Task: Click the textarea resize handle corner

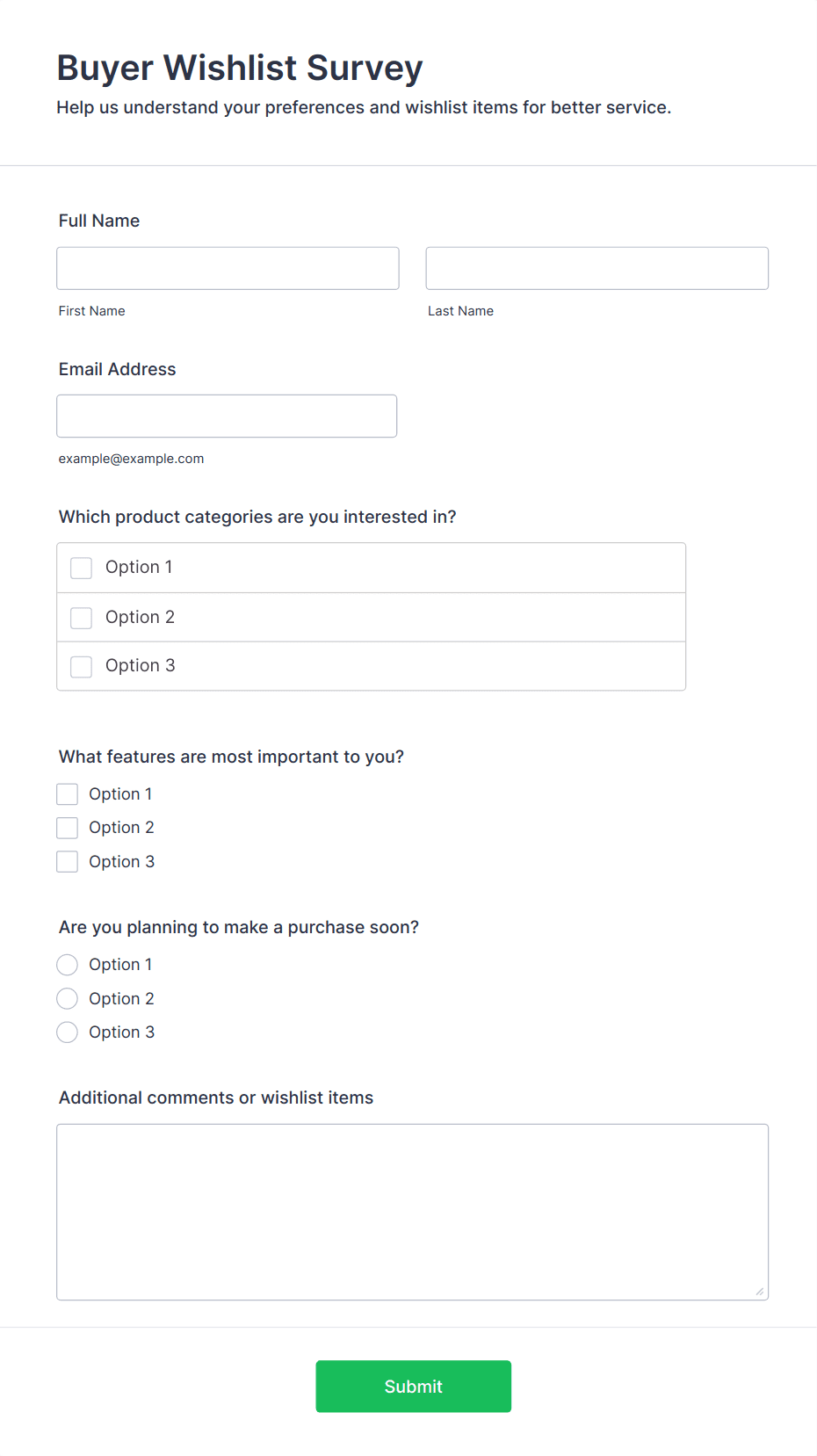Action: [760, 1291]
